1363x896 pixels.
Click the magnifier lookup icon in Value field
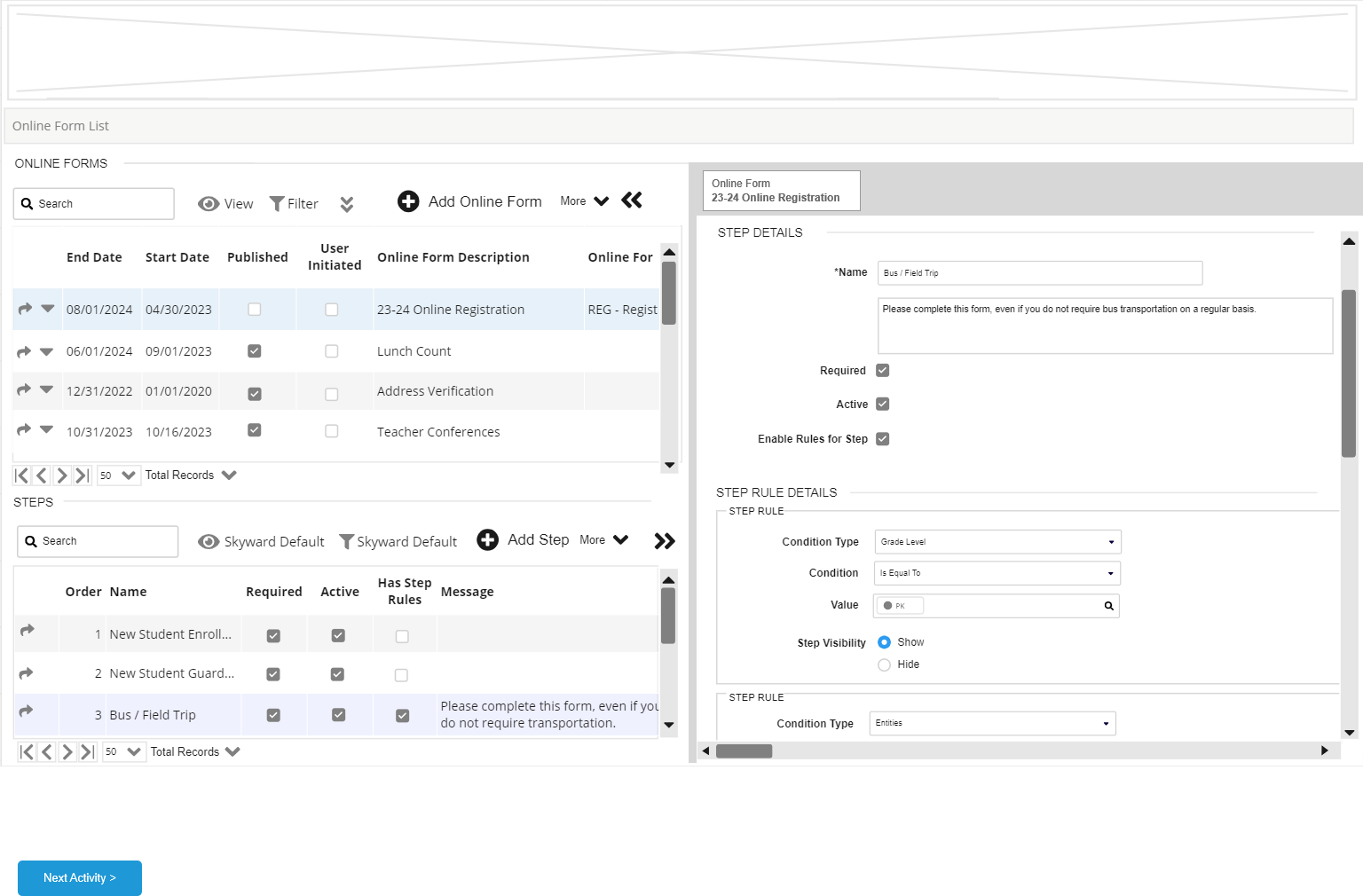point(1108,606)
